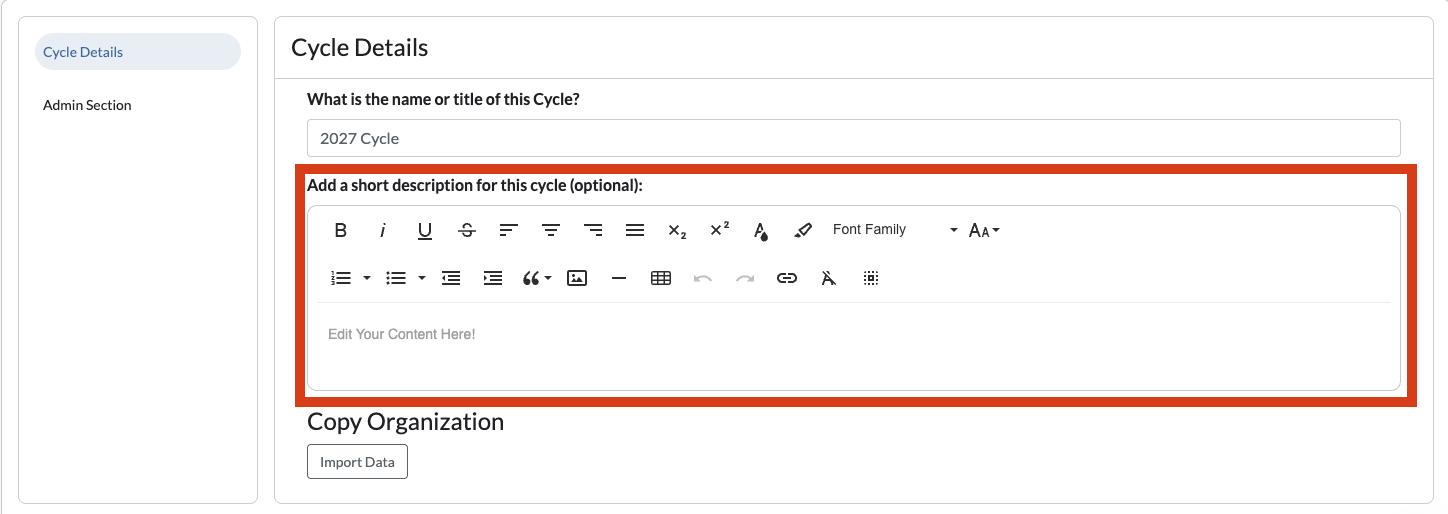Image resolution: width=1448 pixels, height=514 pixels.
Task: Clear text formatting
Action: click(x=829, y=278)
